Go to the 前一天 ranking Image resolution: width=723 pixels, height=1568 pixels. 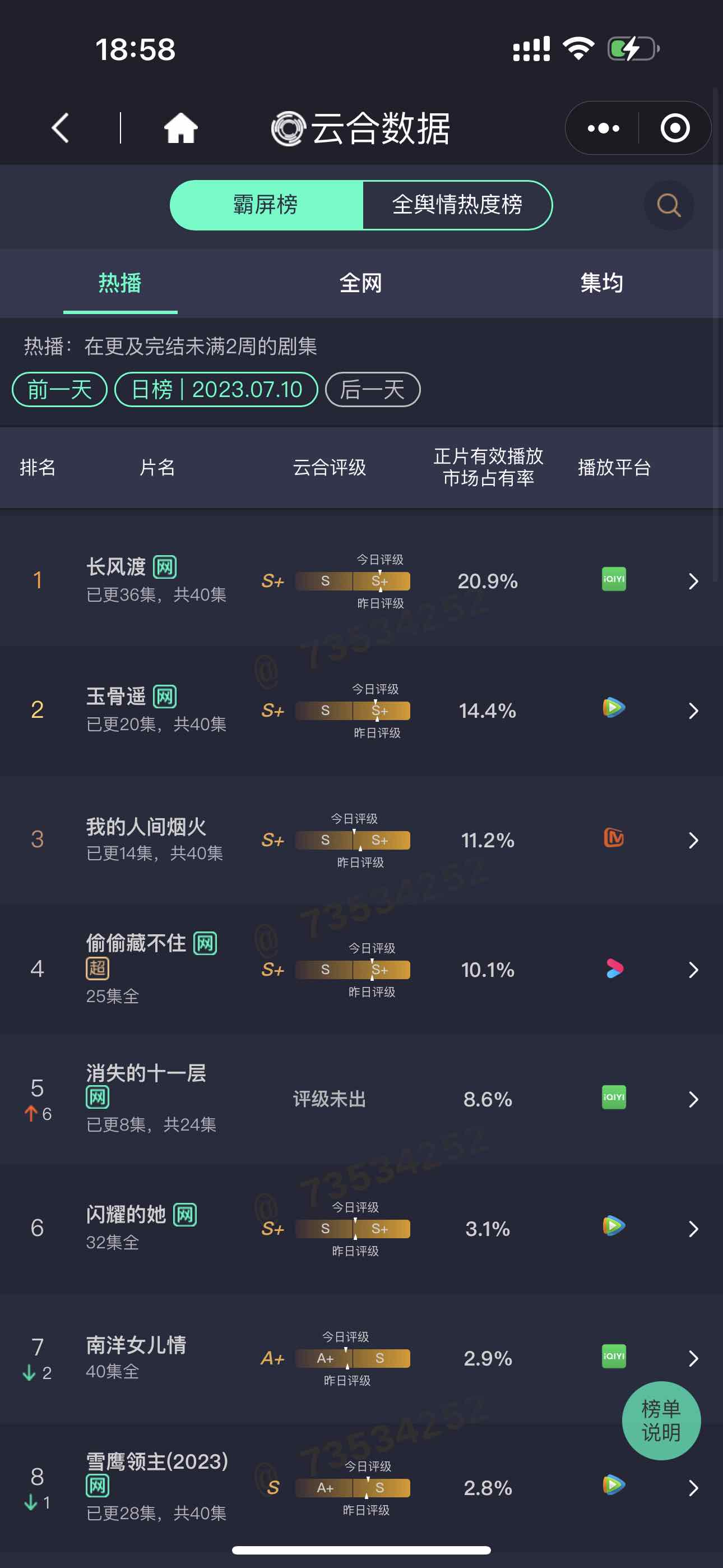[59, 390]
